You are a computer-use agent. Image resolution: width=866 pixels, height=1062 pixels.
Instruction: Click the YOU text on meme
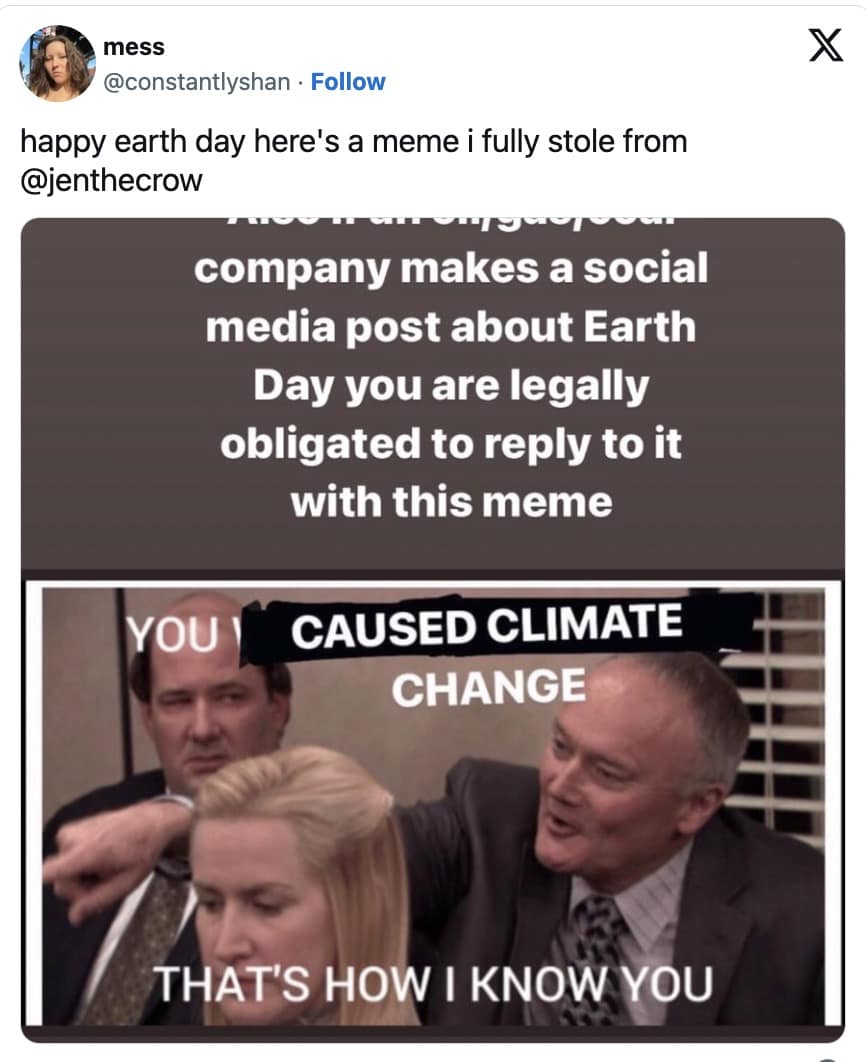(x=173, y=635)
